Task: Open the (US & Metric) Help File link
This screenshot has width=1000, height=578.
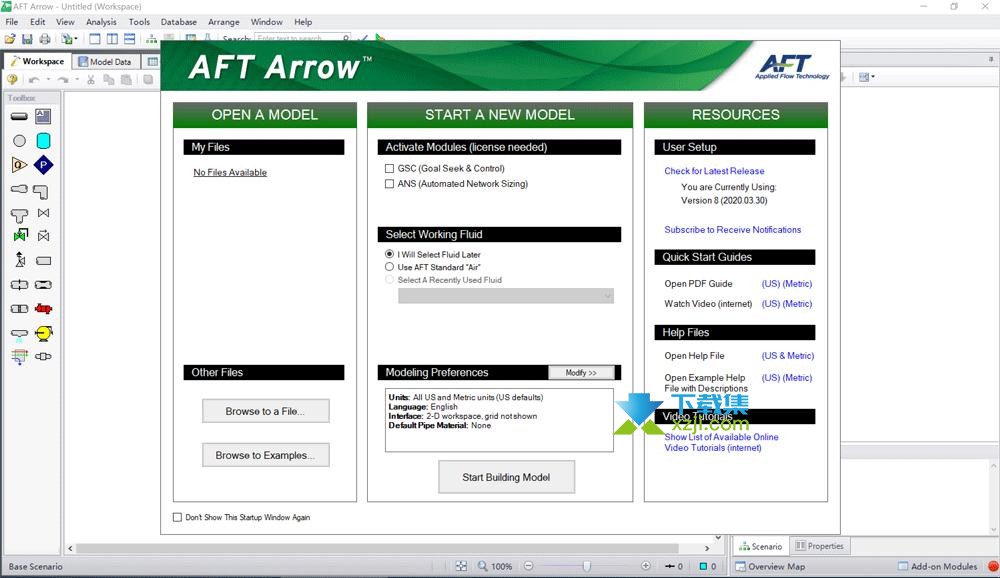Action: (x=788, y=356)
